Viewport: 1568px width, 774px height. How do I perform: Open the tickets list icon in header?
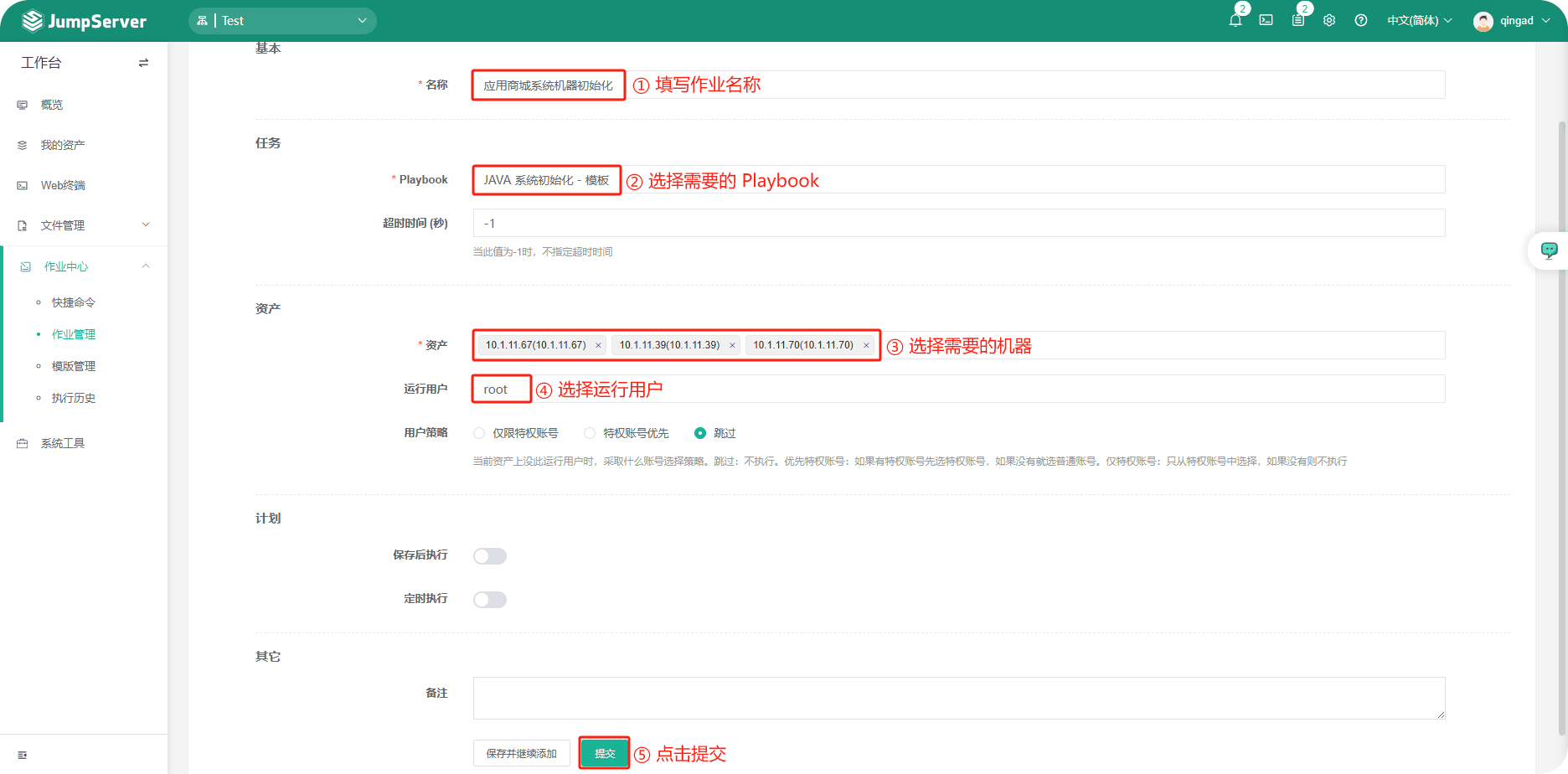point(1298,20)
